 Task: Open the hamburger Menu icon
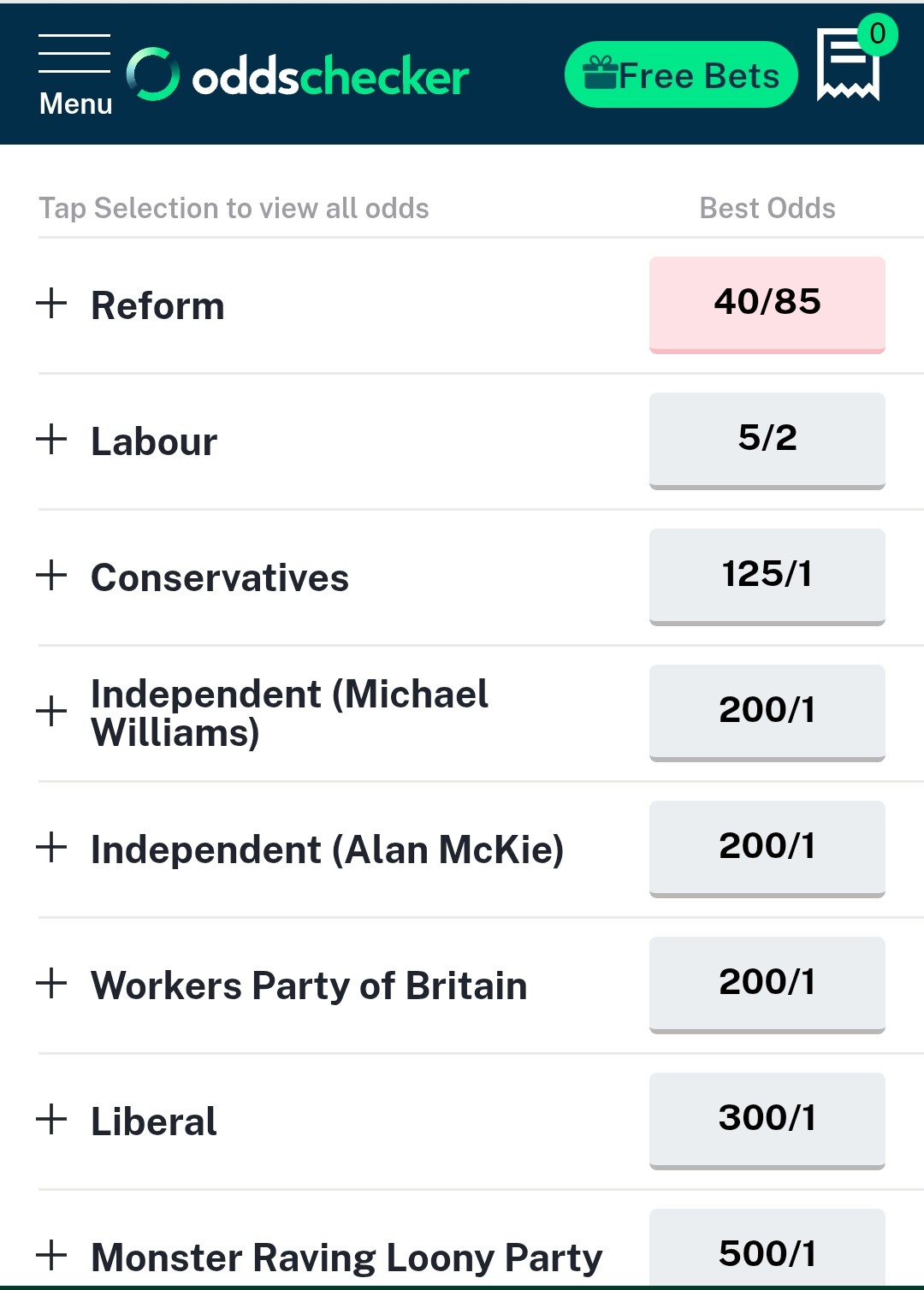[x=75, y=75]
